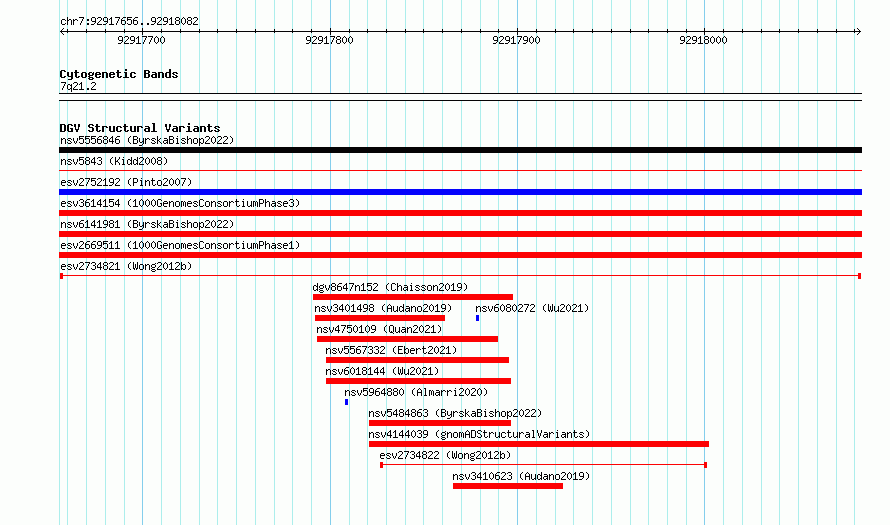This screenshot has width=890, height=525.
Task: Click ruler position 92917800
Action: (x=329, y=40)
